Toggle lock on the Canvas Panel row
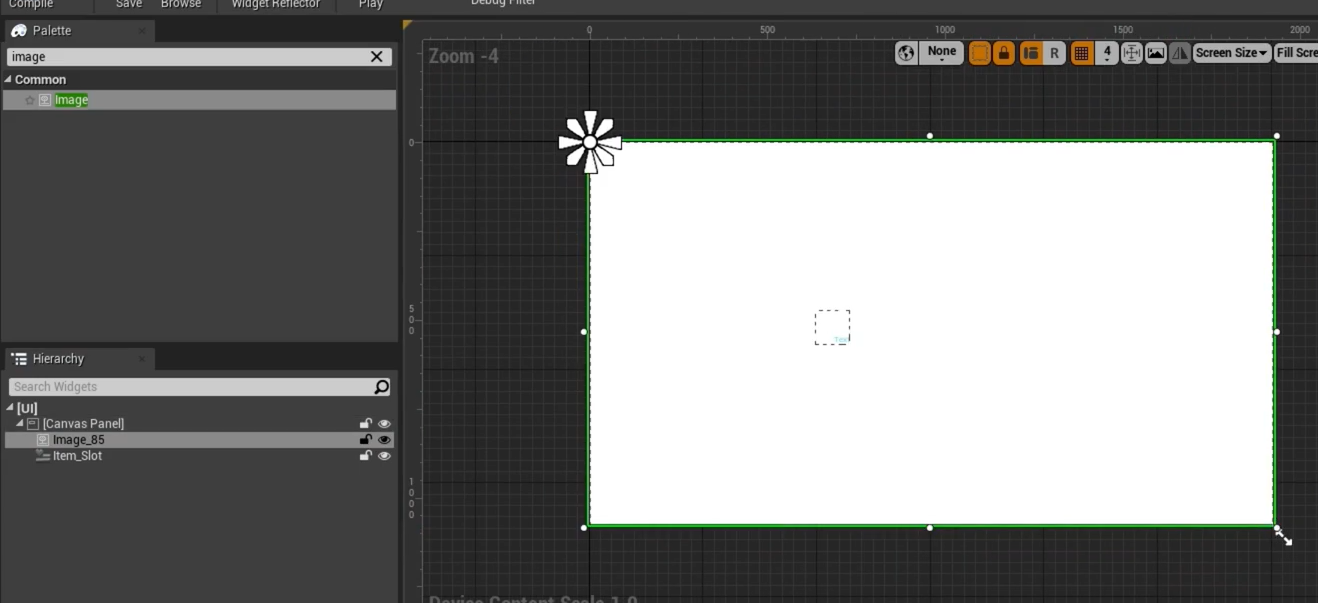Viewport: 1318px width, 603px height. point(366,424)
